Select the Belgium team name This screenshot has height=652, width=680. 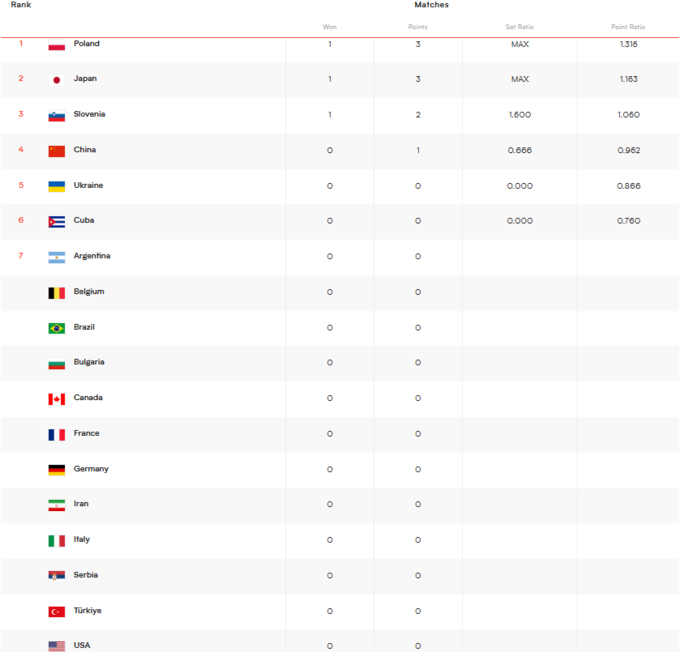click(x=89, y=292)
